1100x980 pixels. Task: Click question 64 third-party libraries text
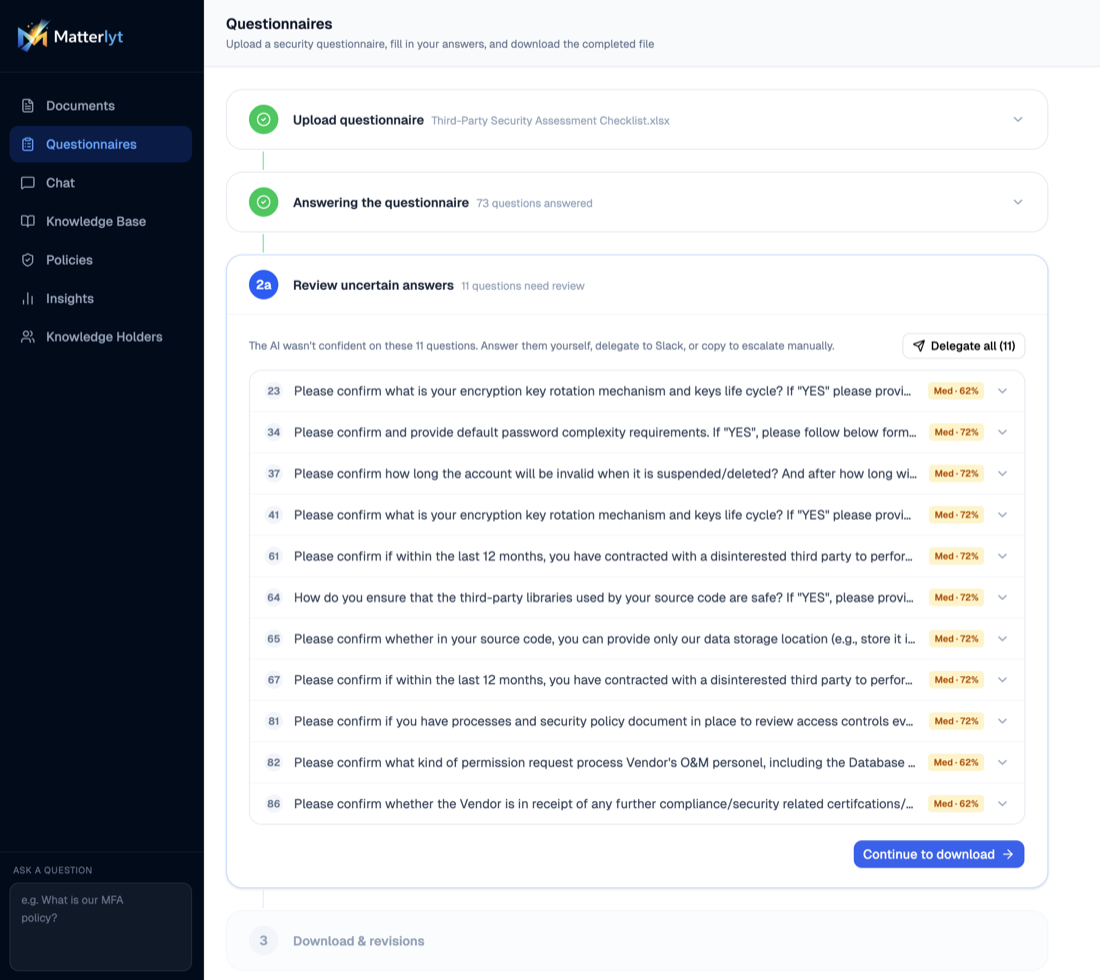[x=603, y=598]
